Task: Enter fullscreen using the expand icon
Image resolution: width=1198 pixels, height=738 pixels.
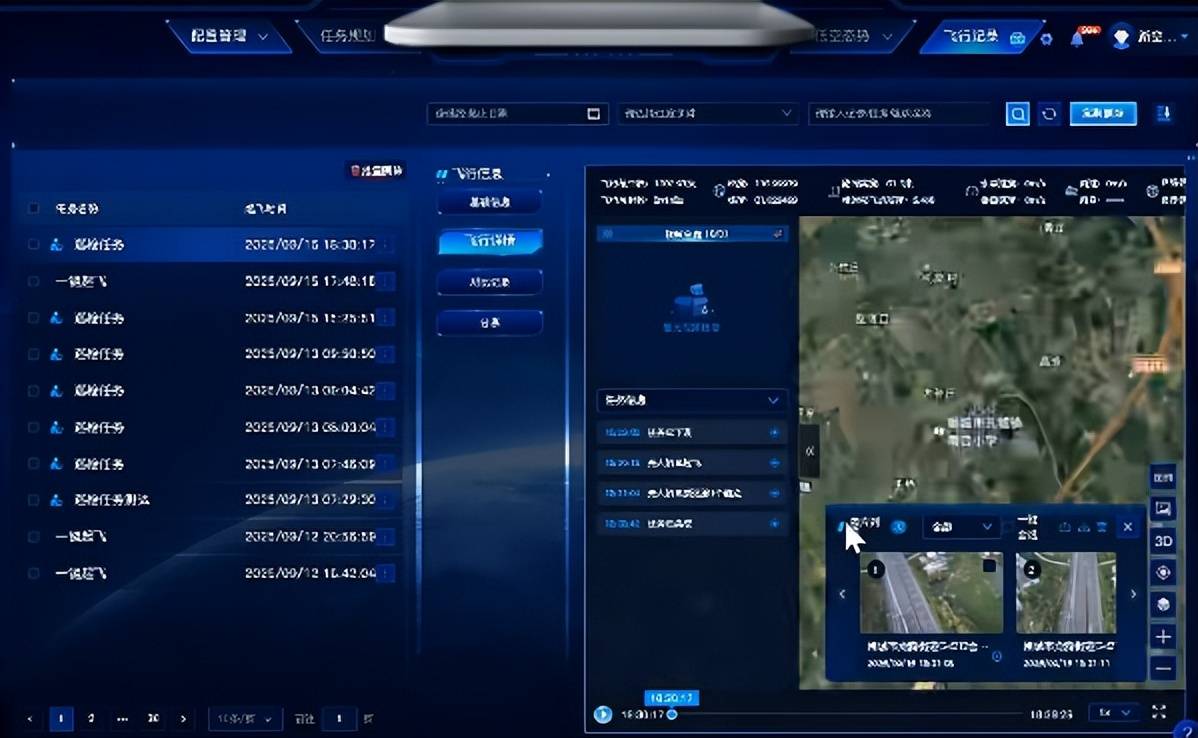Action: point(1159,713)
